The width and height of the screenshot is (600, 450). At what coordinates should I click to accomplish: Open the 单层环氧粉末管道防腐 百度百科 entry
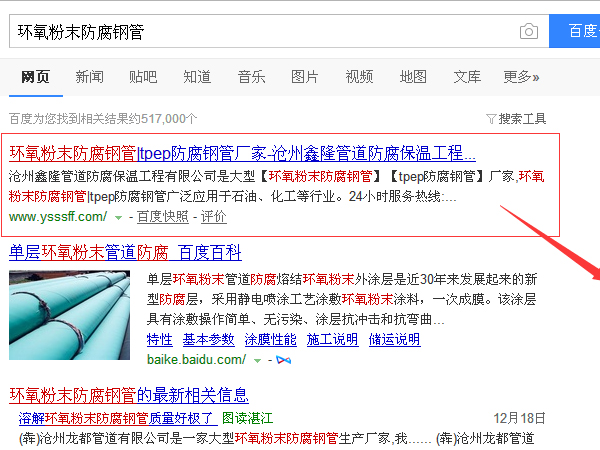point(125,252)
